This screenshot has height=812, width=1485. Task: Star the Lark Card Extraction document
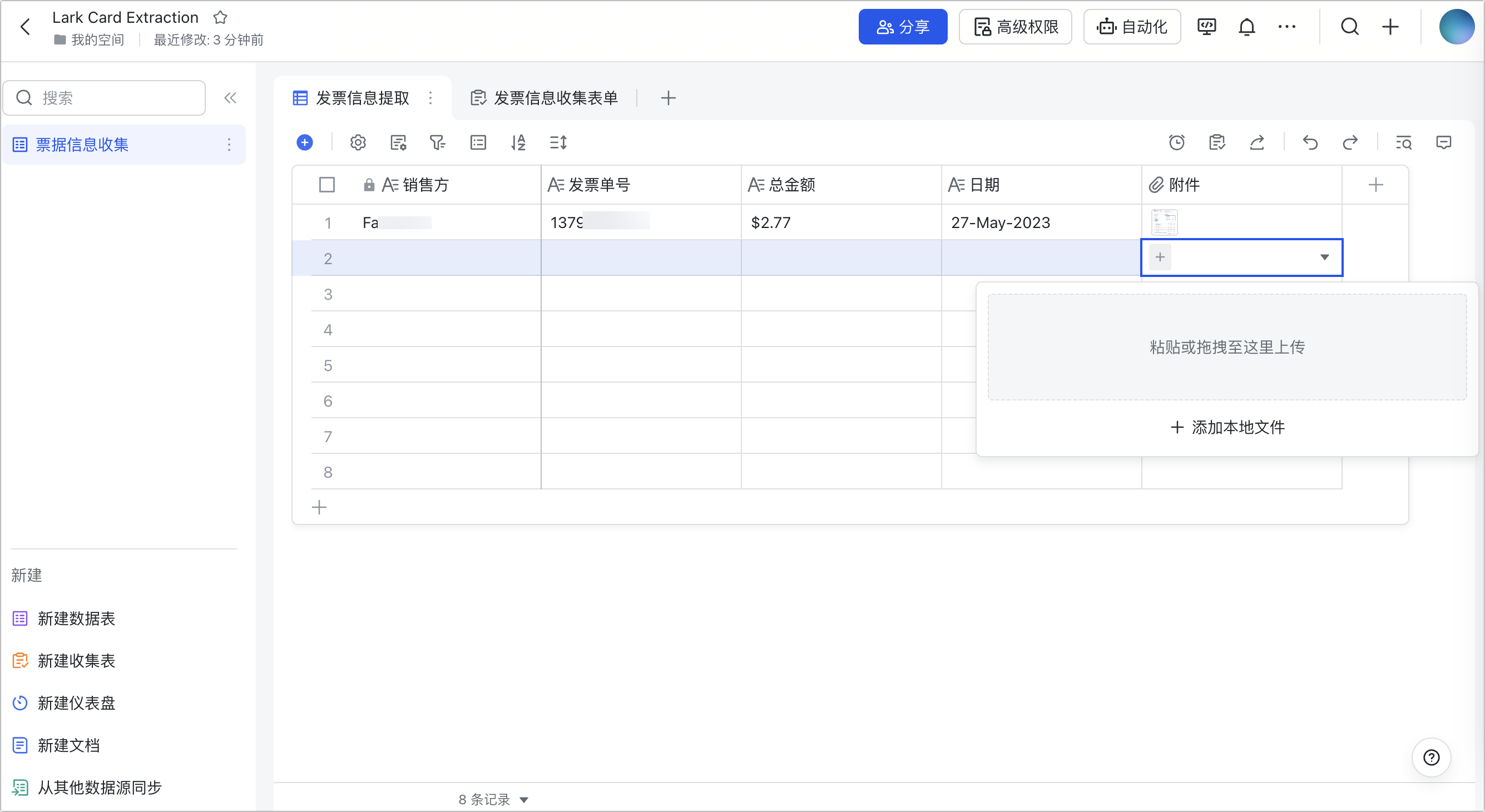tap(220, 17)
